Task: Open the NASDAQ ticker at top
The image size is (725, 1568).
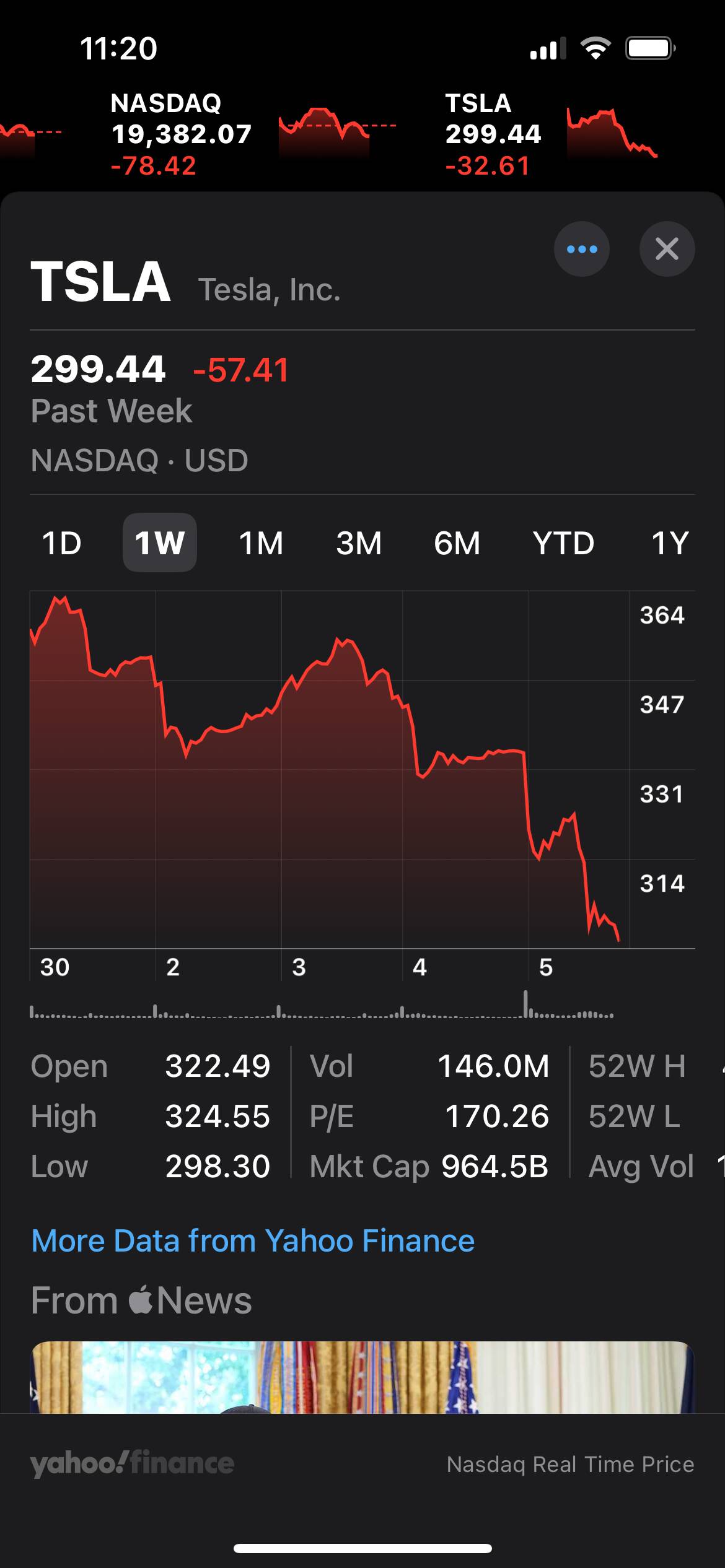Action: (x=181, y=134)
